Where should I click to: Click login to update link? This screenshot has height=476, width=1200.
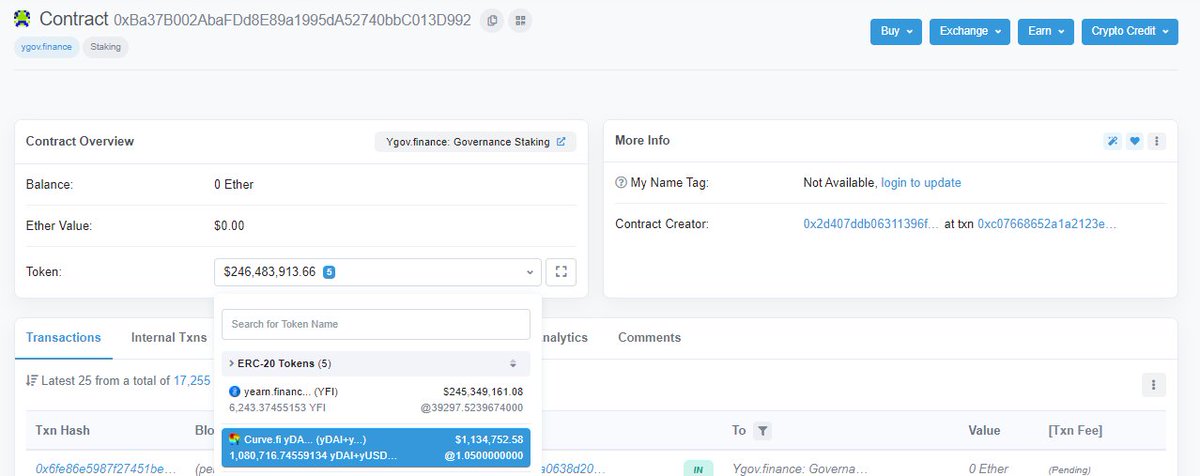coord(921,183)
